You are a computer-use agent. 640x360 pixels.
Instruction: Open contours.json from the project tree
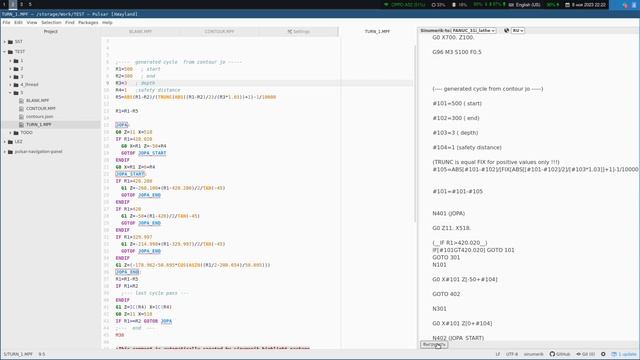40,116
